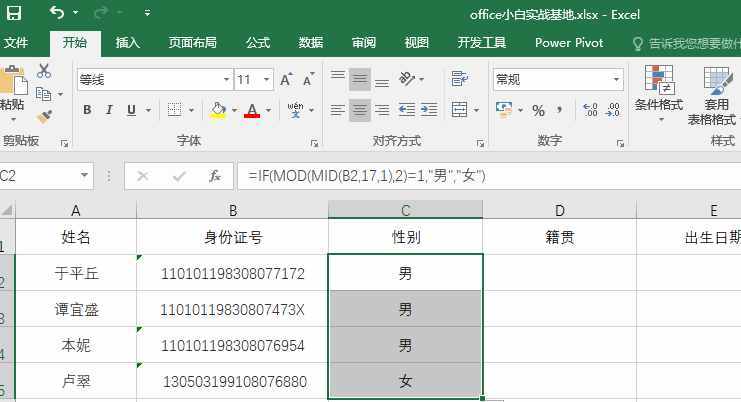Open 条件格式 conditional formatting
Viewport: 741px width, 402px height.
point(659,93)
